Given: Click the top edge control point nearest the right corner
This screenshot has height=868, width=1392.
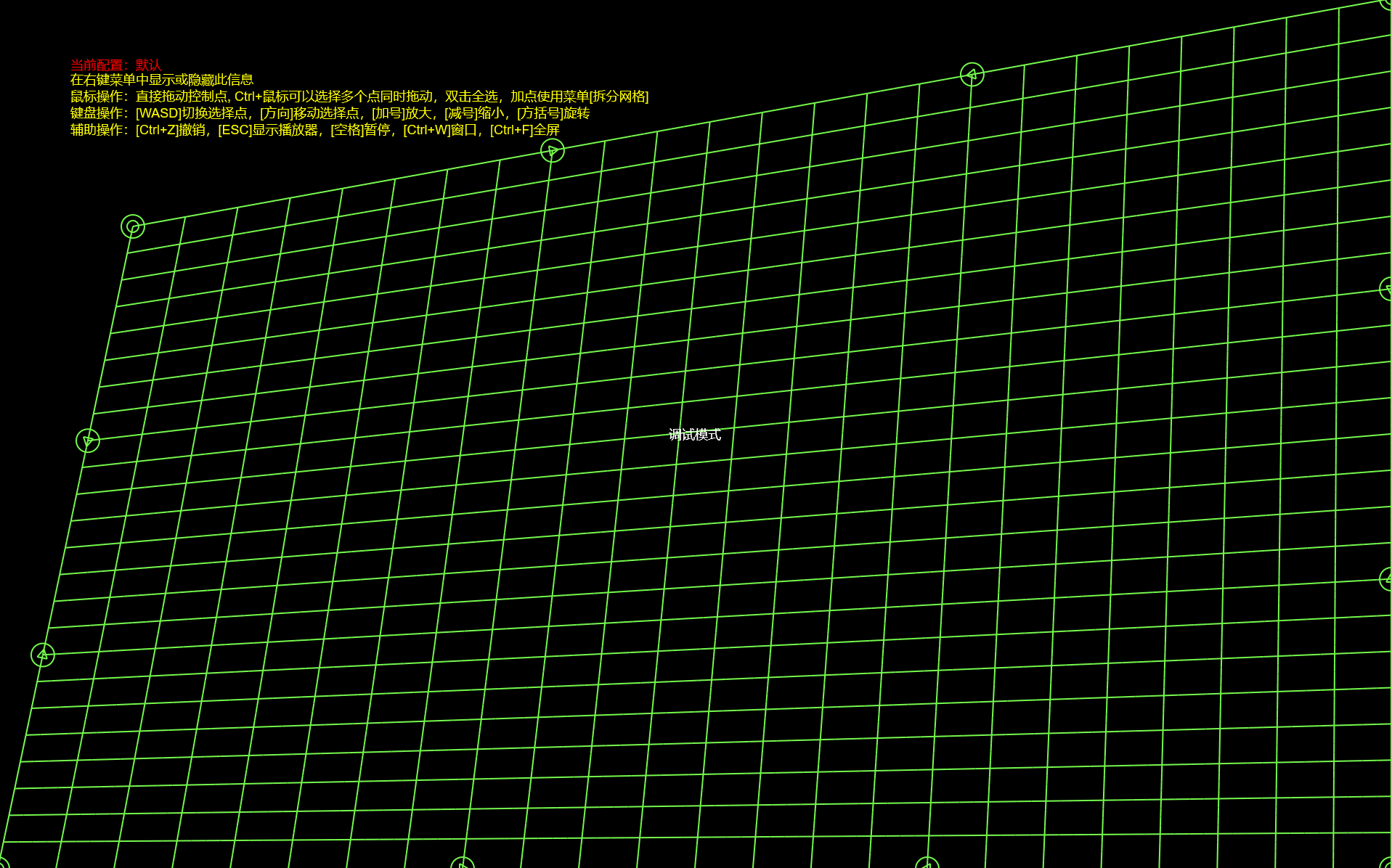Looking at the screenshot, I should [972, 74].
